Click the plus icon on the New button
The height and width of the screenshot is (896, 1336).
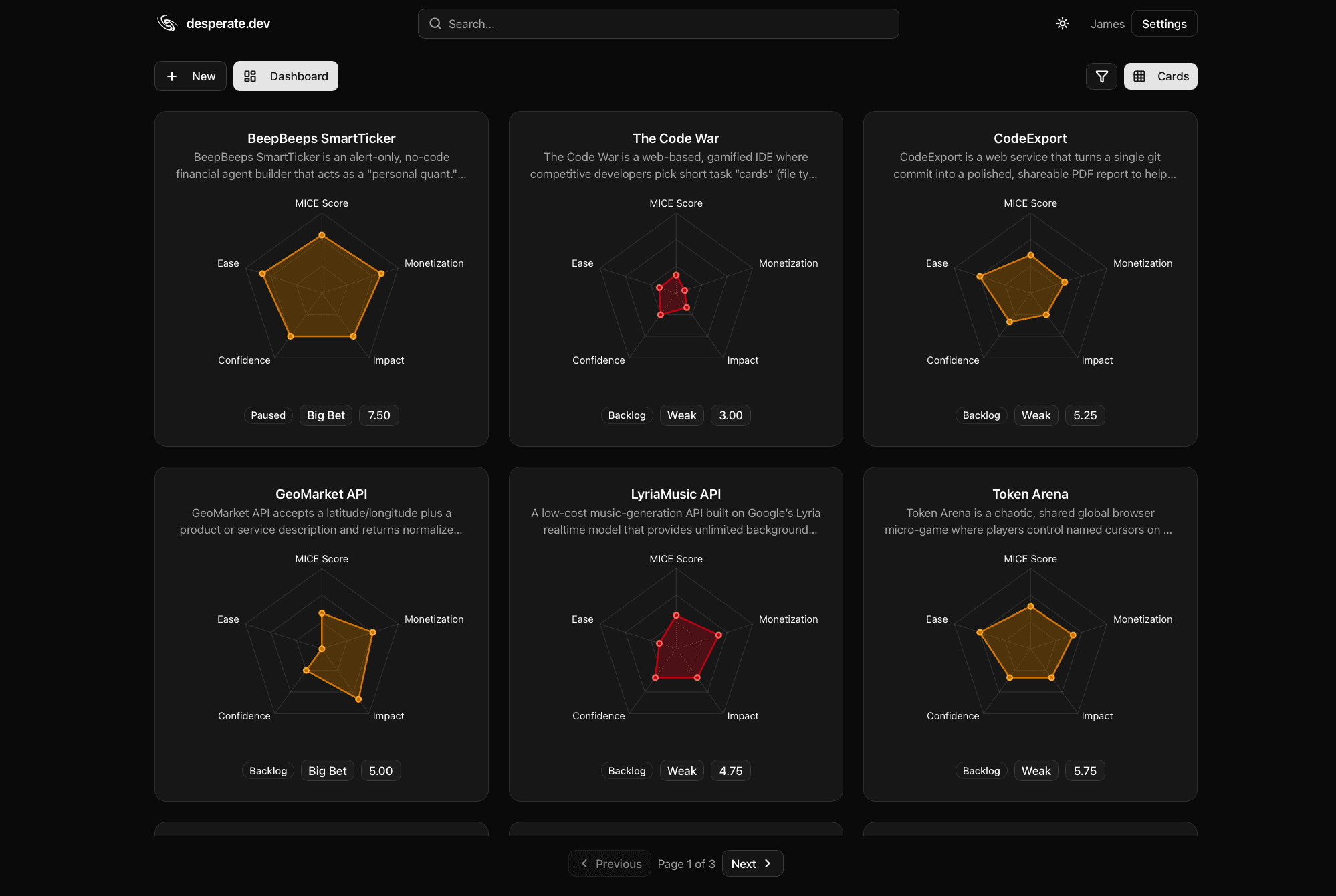[x=173, y=76]
